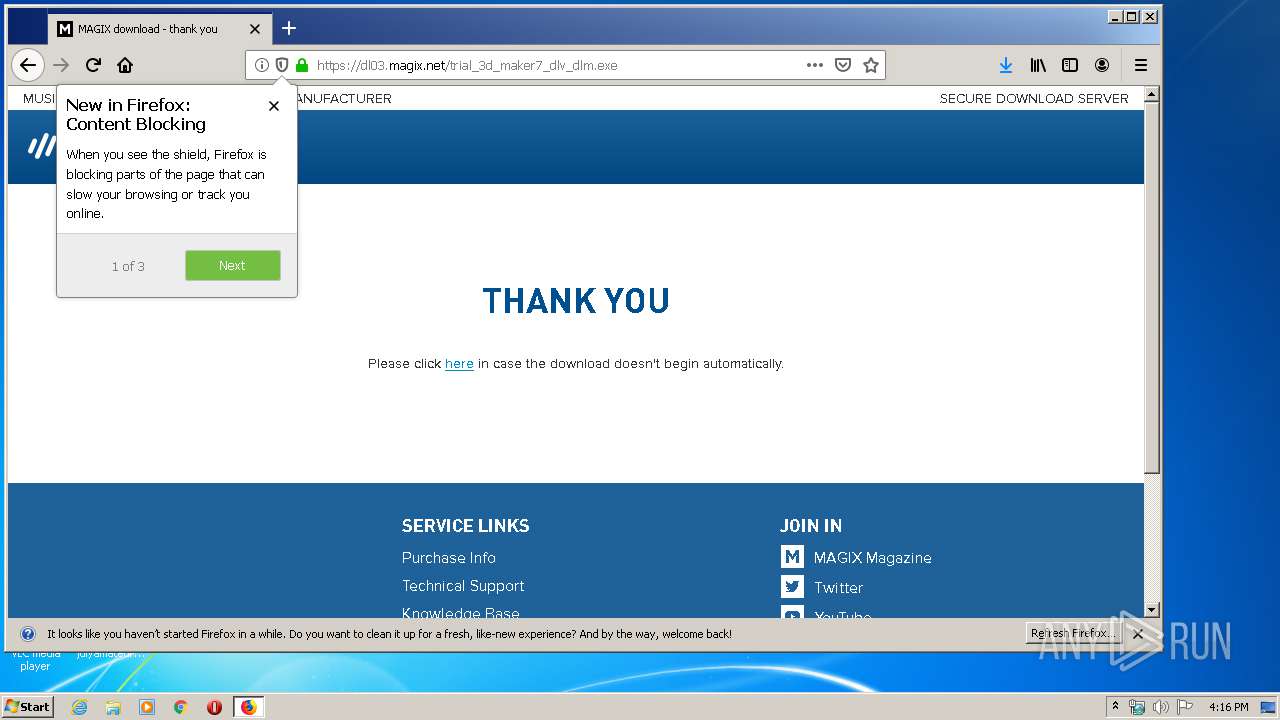Screen dimensions: 1280x720
Task: Show site information icon in address bar
Action: pyautogui.click(x=262, y=65)
